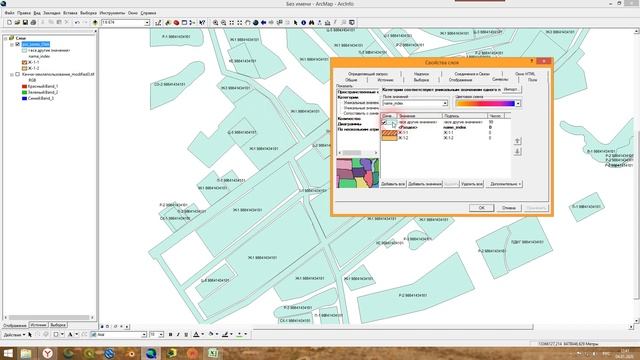Open the map scale dropdown
The height and width of the screenshot is (360, 640).
[x=147, y=23]
